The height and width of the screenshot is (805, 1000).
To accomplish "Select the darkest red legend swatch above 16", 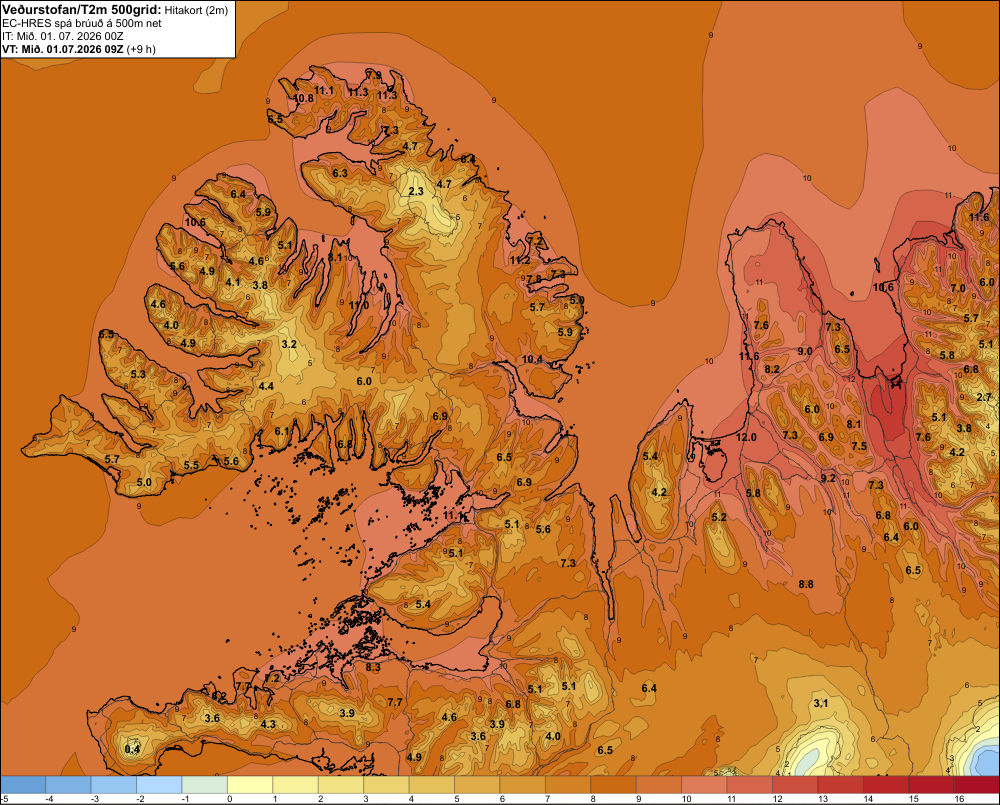I will [x=978, y=784].
